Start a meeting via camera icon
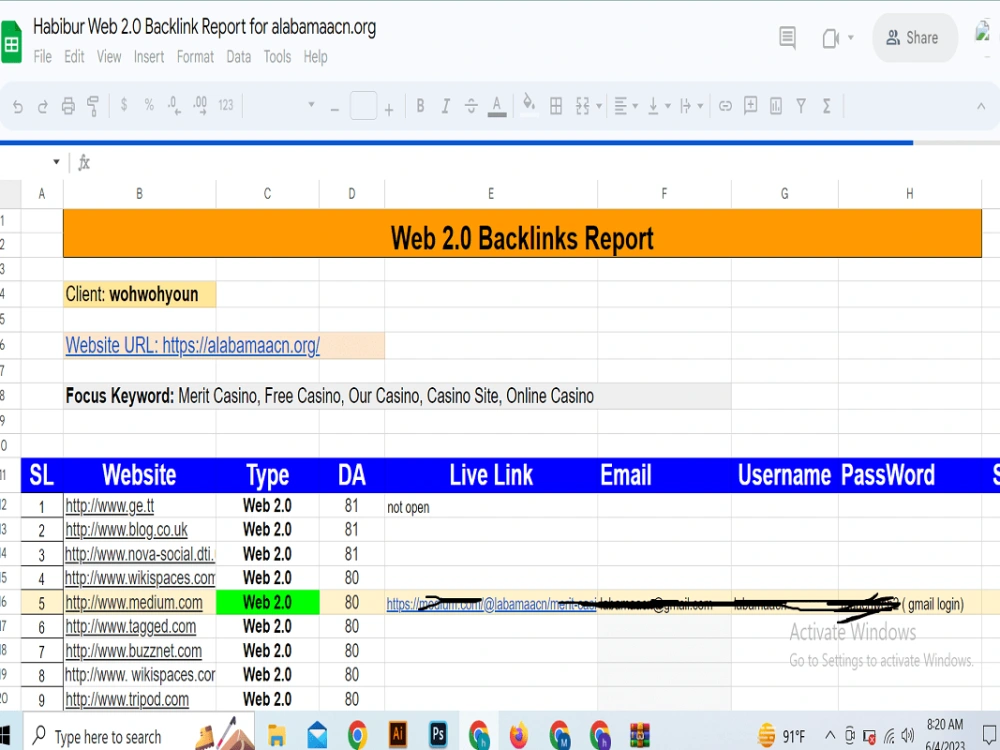This screenshot has height=750, width=1000. pyautogui.click(x=830, y=39)
